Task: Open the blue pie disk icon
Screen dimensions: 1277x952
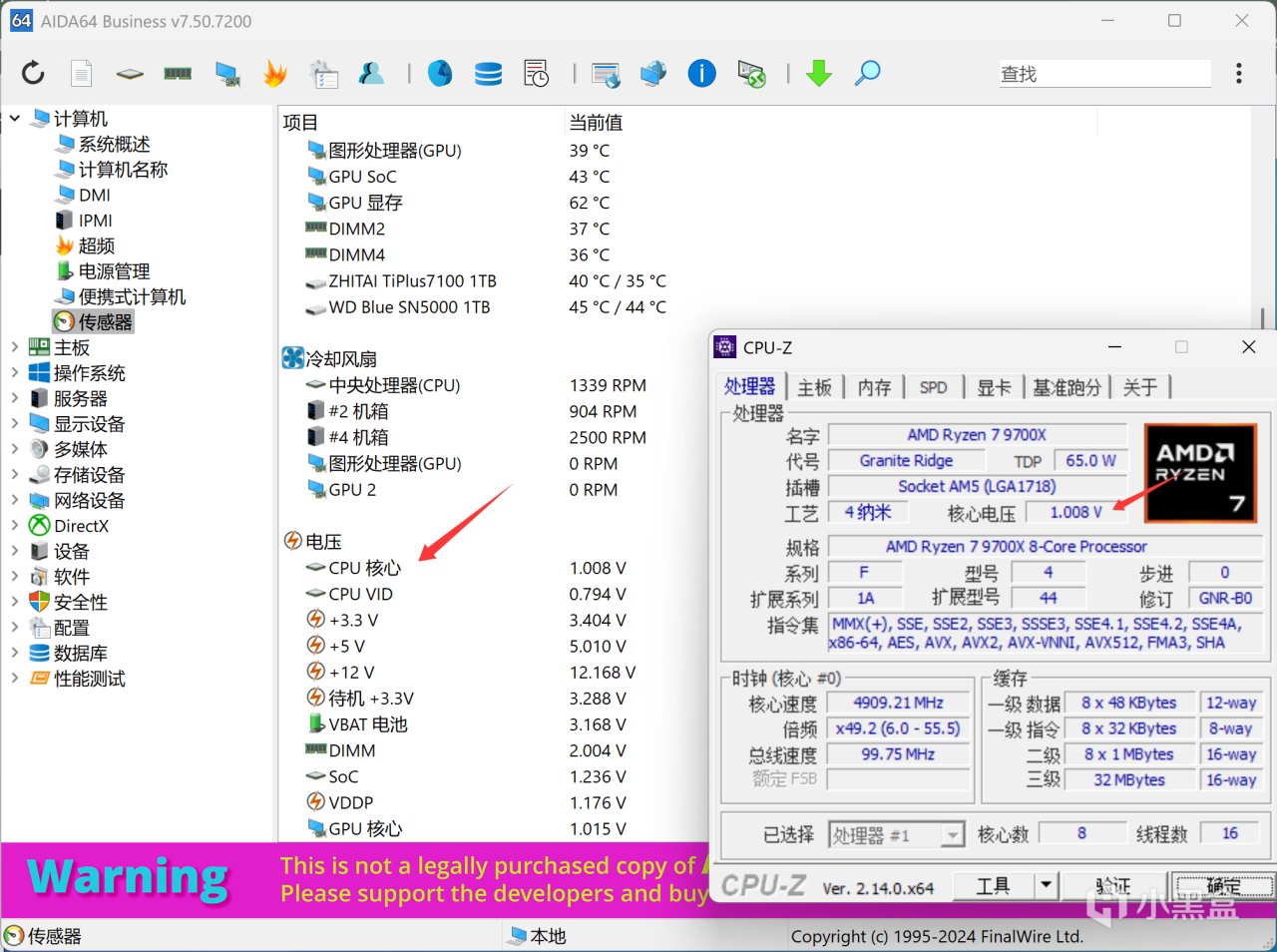Action: pos(440,73)
